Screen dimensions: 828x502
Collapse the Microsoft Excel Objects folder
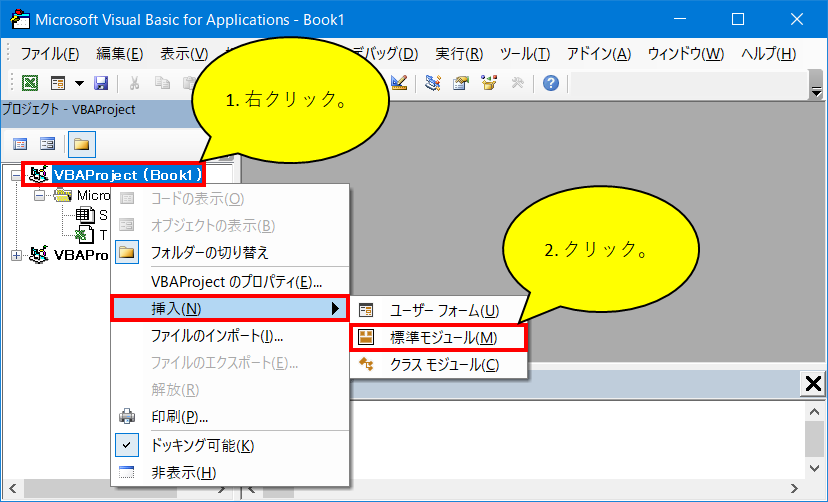[39, 196]
